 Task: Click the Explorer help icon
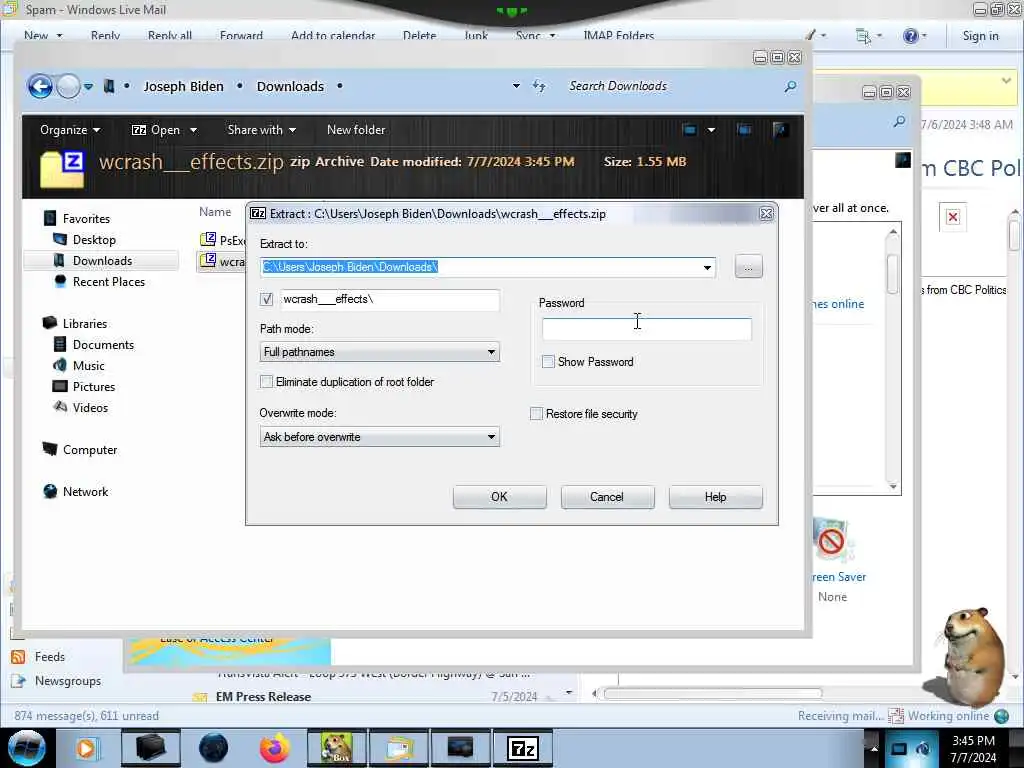point(780,130)
